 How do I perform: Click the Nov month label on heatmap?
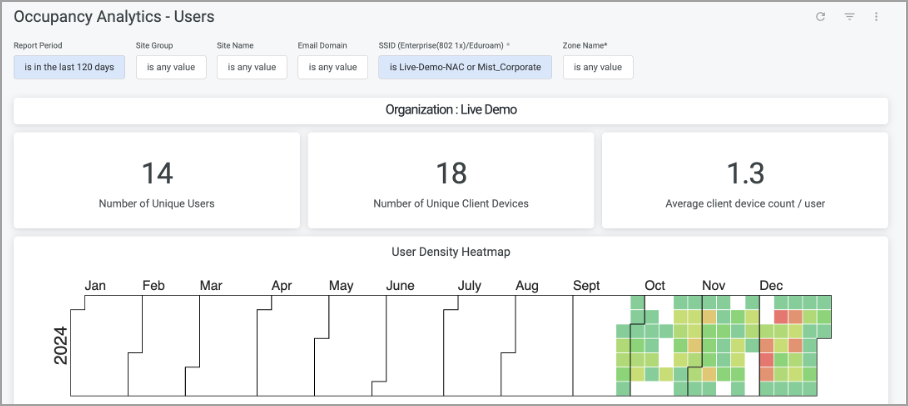[x=713, y=286]
